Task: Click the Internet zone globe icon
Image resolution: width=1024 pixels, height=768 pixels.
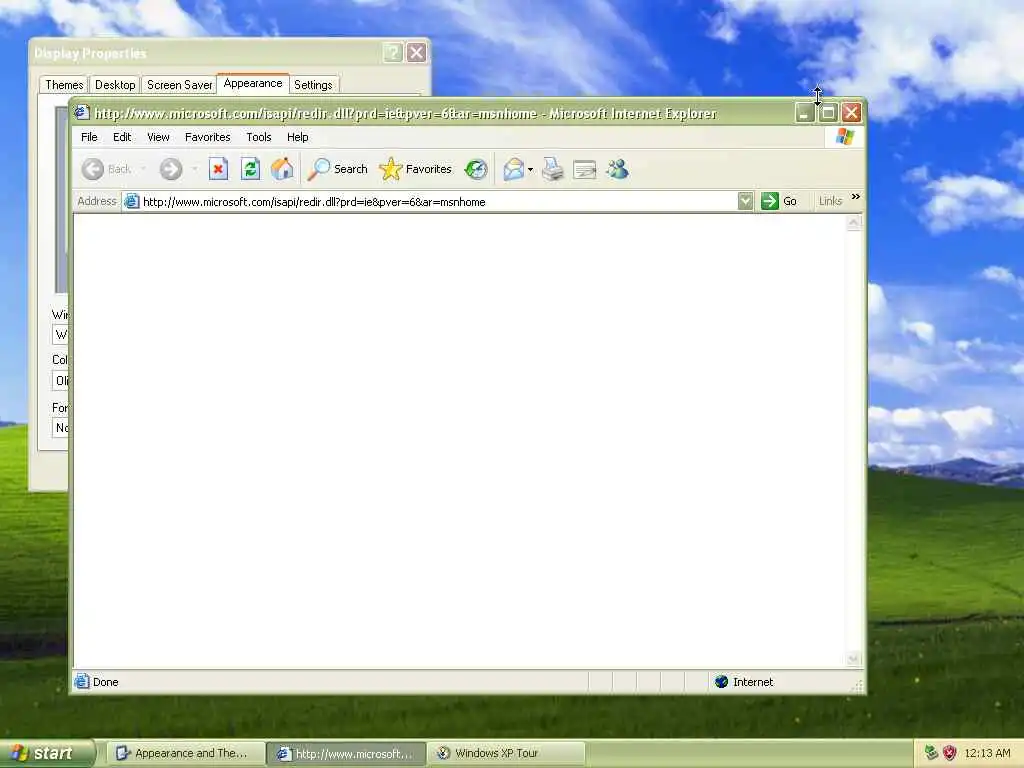Action: (x=722, y=682)
